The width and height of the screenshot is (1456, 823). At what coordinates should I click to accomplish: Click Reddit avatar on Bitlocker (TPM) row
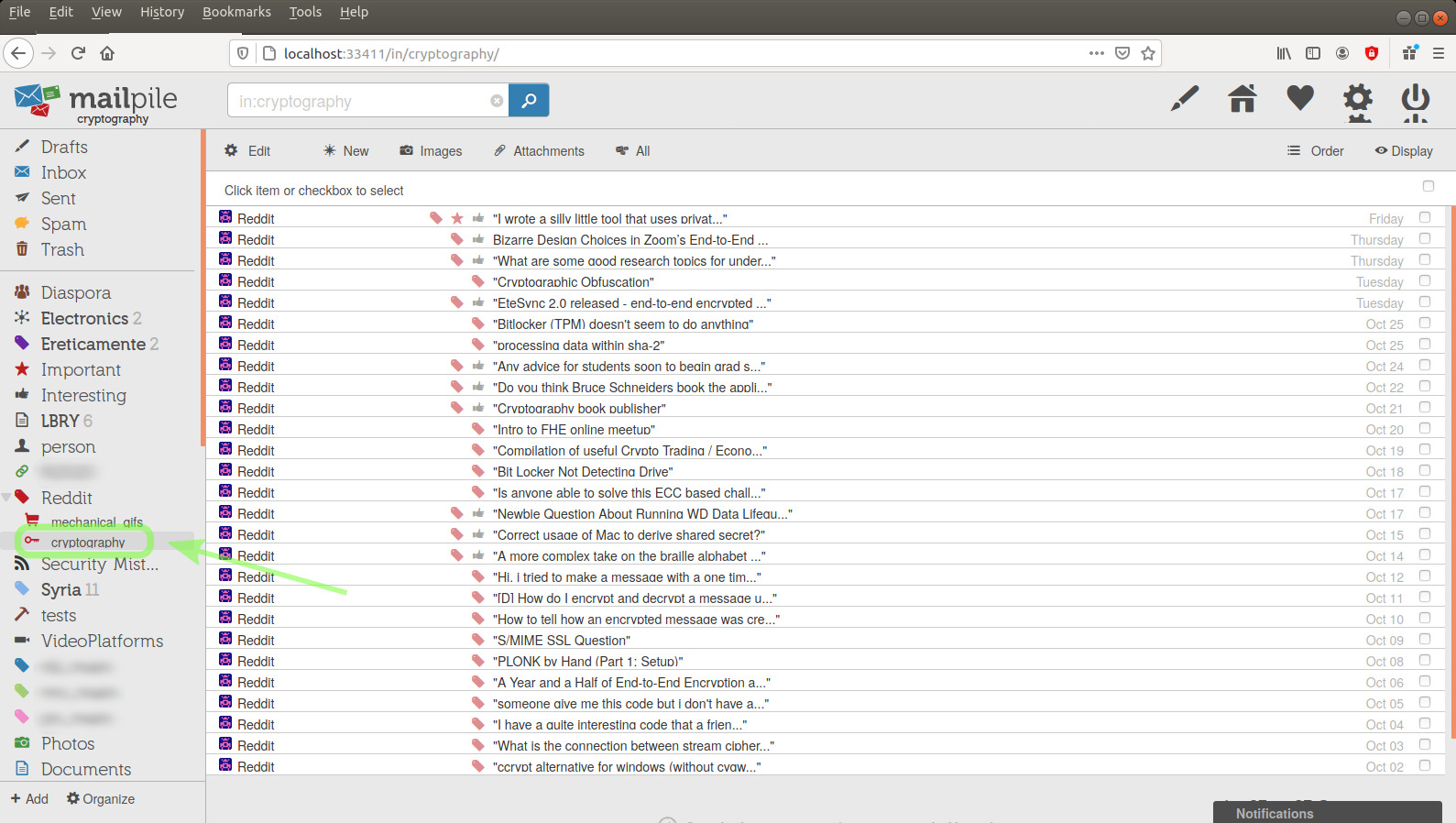tap(225, 323)
